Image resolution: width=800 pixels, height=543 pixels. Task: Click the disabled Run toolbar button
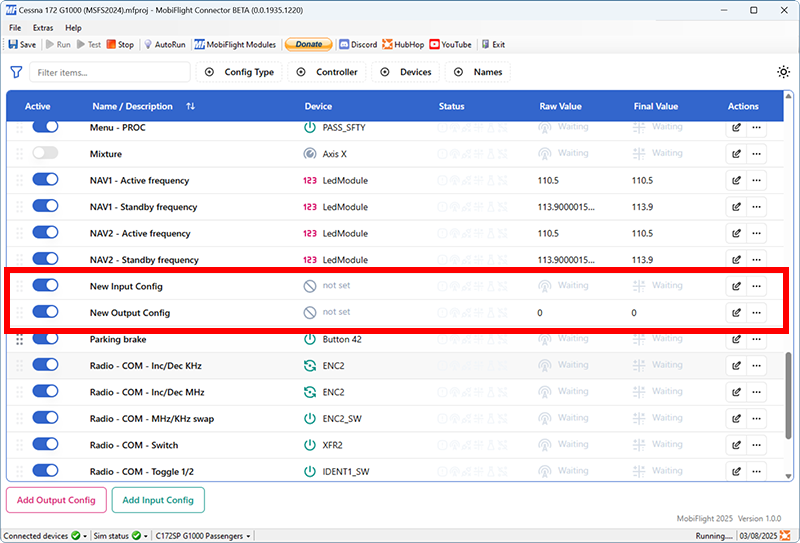coord(58,44)
